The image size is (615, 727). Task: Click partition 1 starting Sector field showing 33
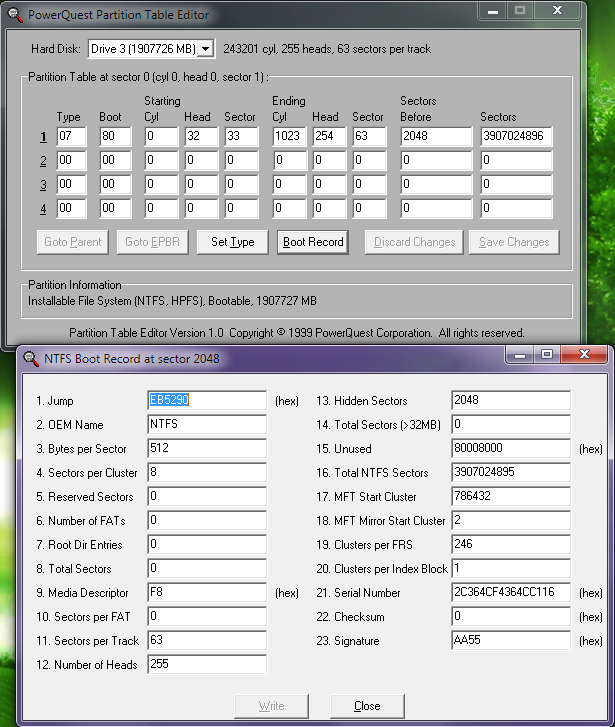click(x=241, y=136)
